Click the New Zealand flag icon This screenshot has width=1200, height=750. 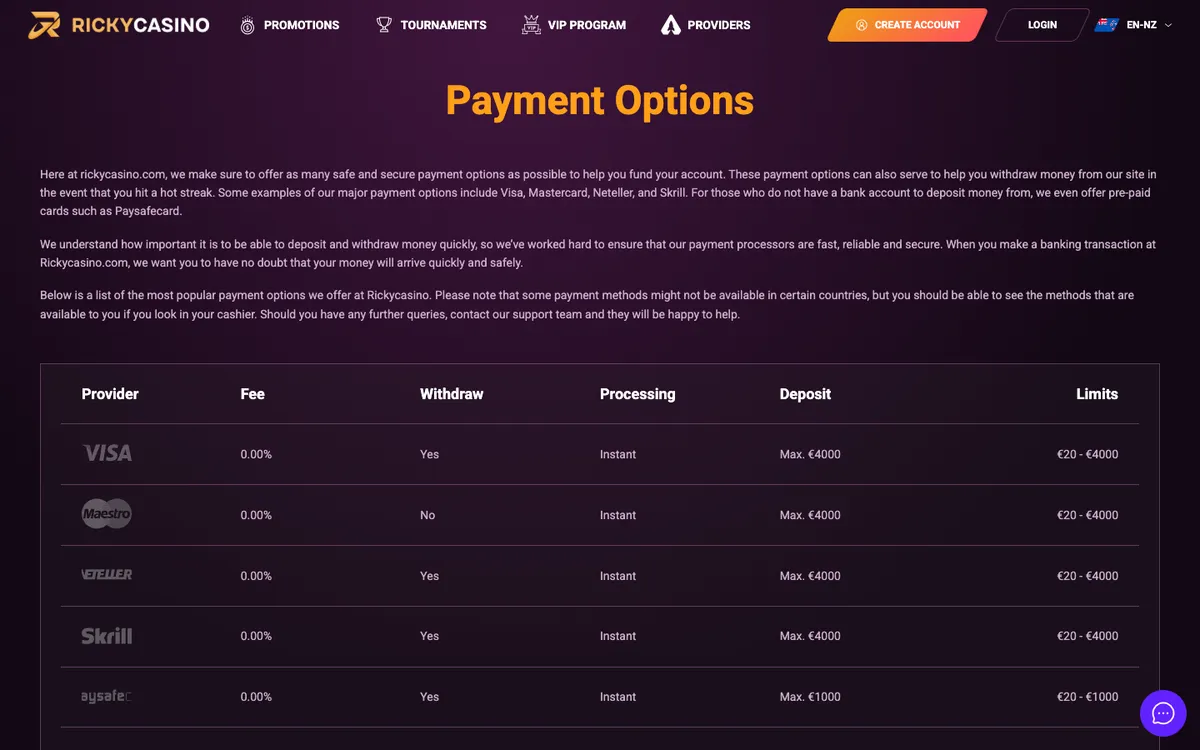1106,25
